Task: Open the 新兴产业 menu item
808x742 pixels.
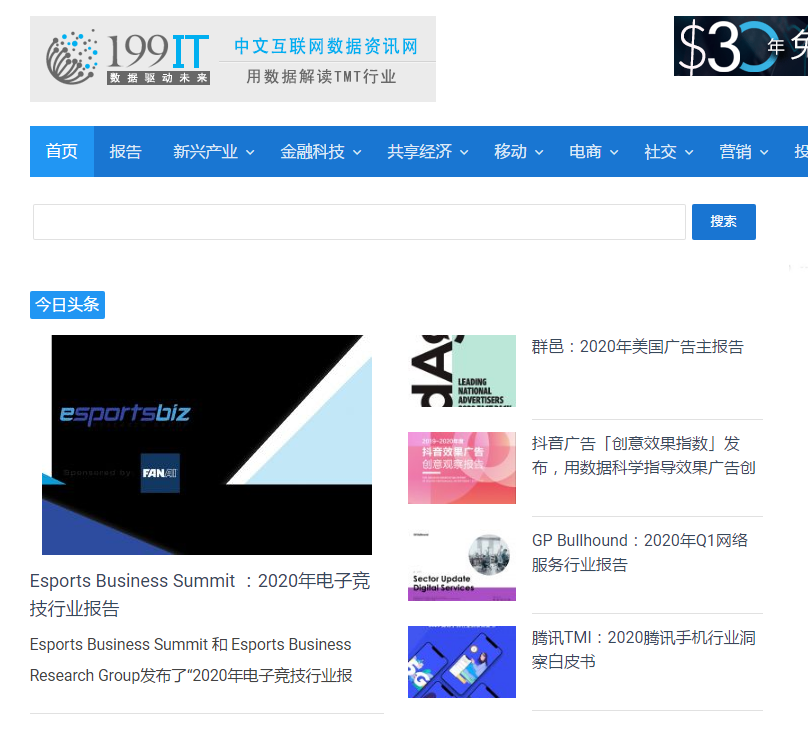Action: tap(205, 151)
